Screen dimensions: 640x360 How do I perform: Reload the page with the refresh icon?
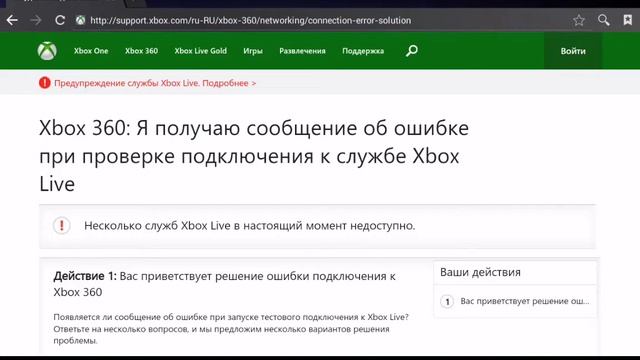click(x=60, y=20)
